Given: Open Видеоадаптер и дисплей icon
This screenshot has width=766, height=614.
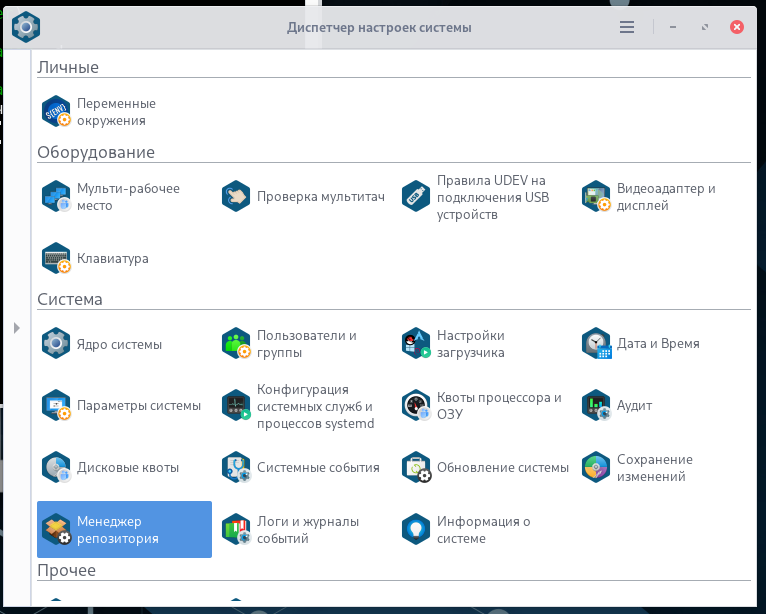Looking at the screenshot, I should (596, 196).
